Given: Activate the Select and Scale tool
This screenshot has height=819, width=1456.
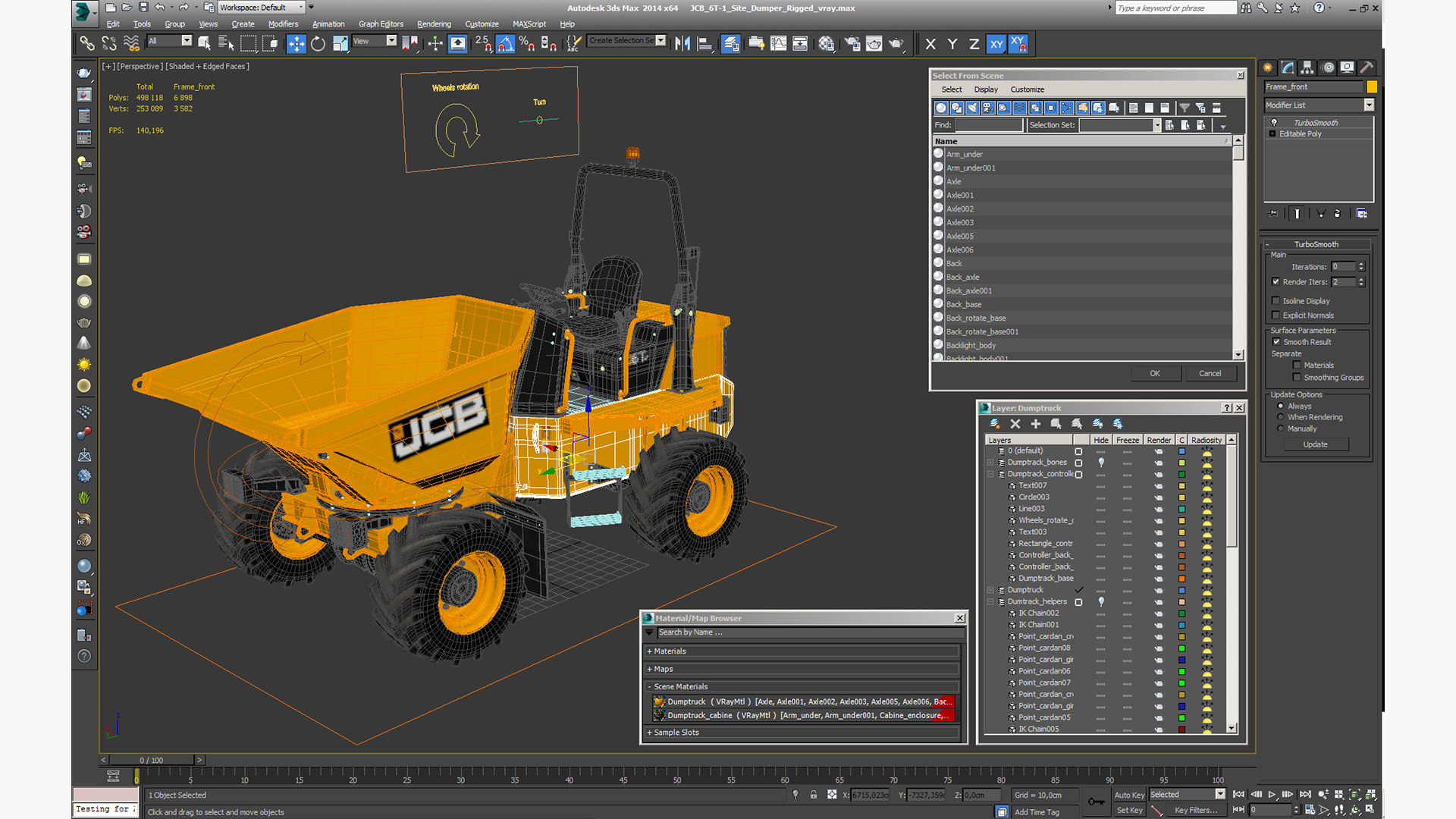Looking at the screenshot, I should pyautogui.click(x=340, y=43).
